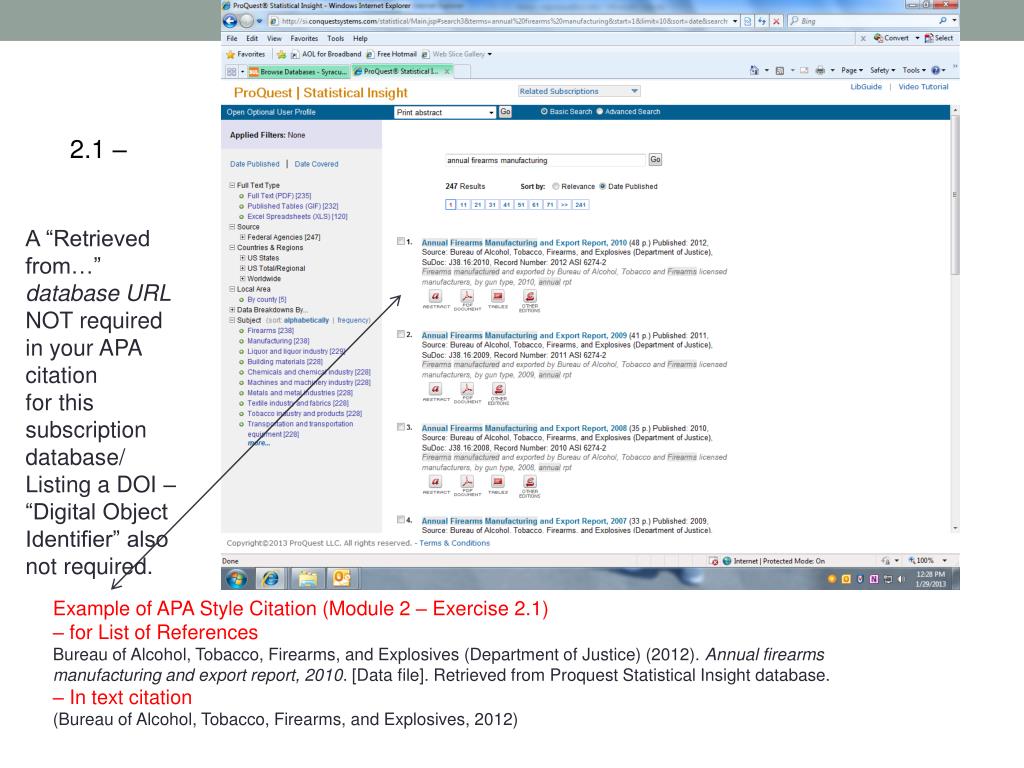Screen dimensions: 1024x768
Task: Filter by Full Text (PDF) [235]
Action: pos(280,196)
